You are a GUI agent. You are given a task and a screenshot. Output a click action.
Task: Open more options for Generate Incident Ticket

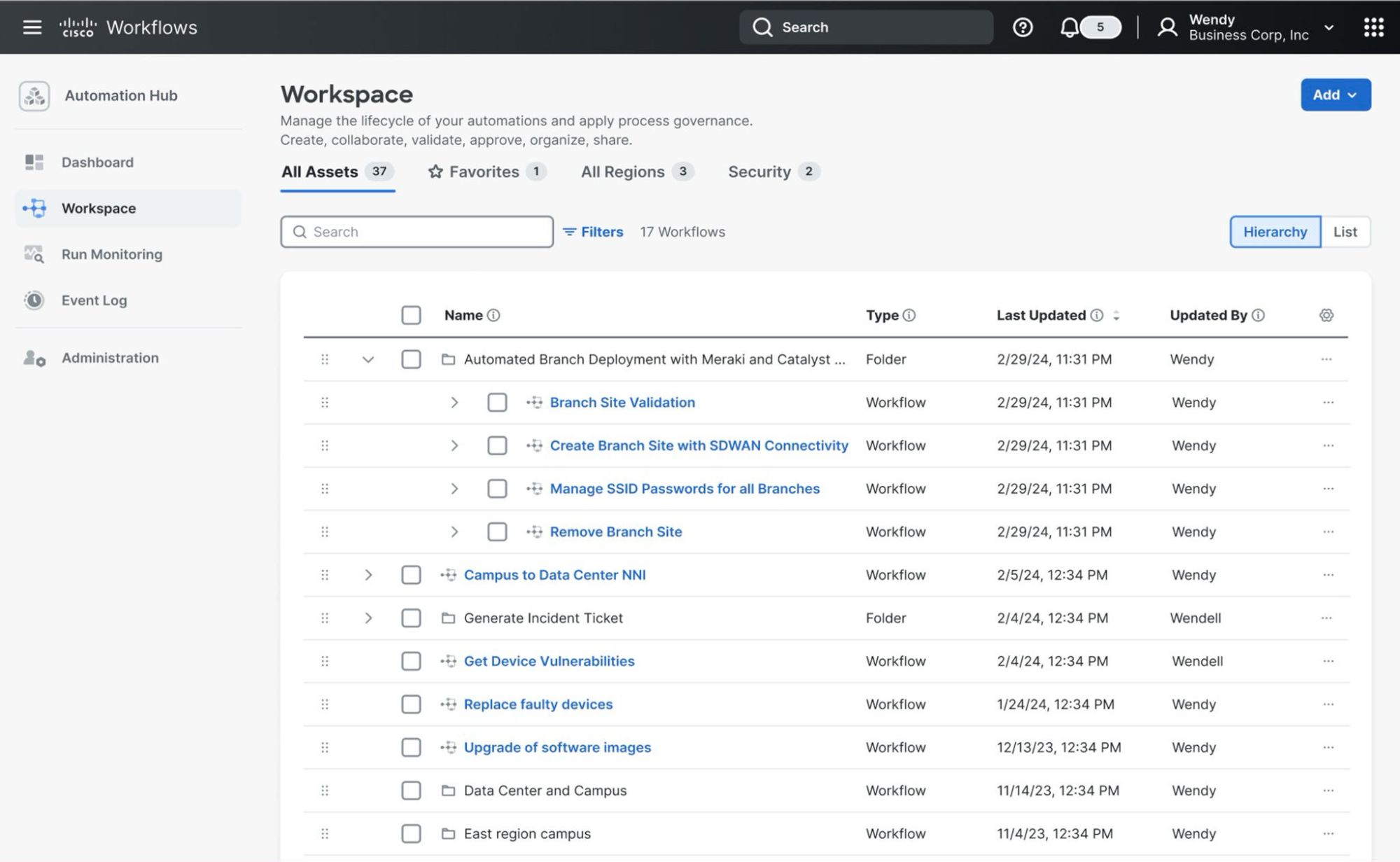pos(1326,618)
